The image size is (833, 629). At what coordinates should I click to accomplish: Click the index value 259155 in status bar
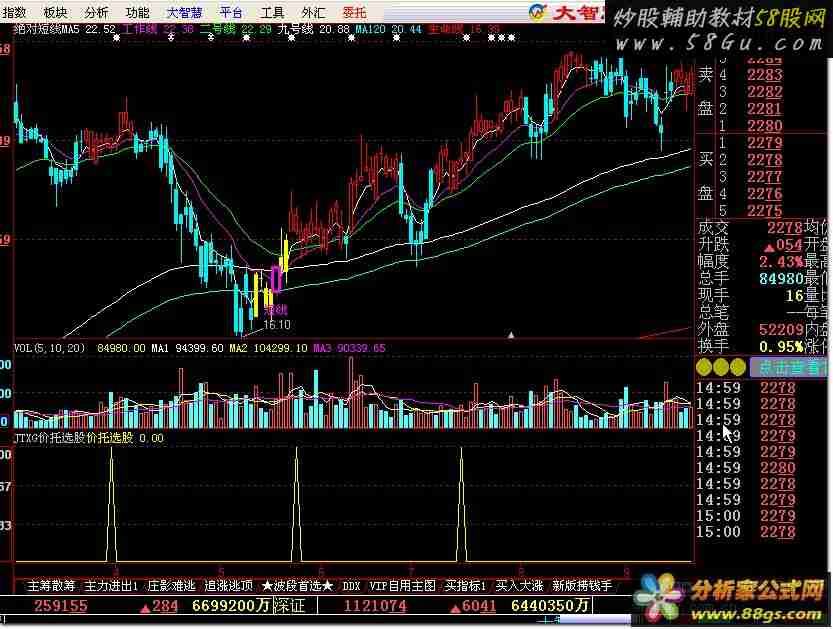[61, 606]
